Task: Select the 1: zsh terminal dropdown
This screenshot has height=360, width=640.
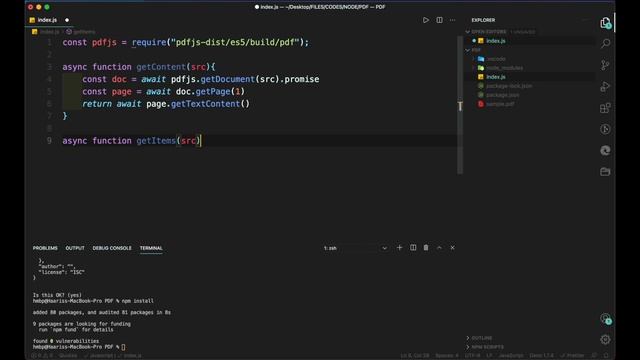Action: point(355,248)
